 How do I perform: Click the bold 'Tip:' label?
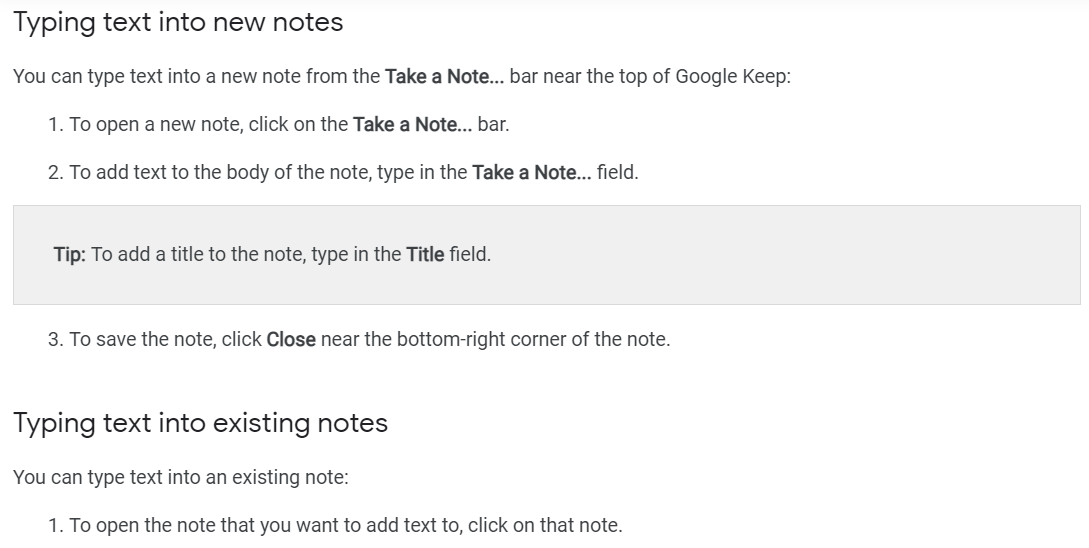coord(69,254)
